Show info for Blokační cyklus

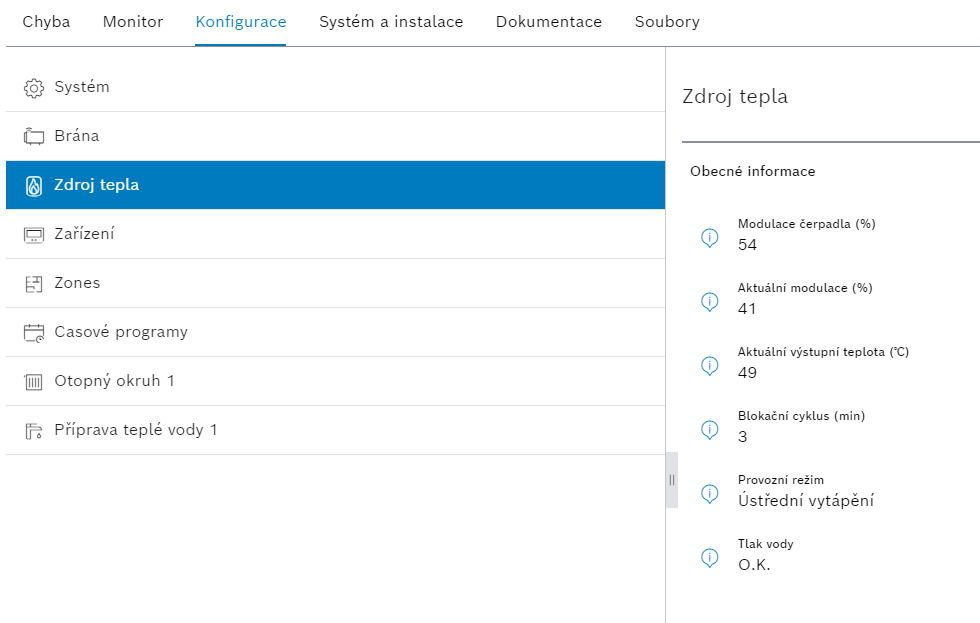(709, 430)
